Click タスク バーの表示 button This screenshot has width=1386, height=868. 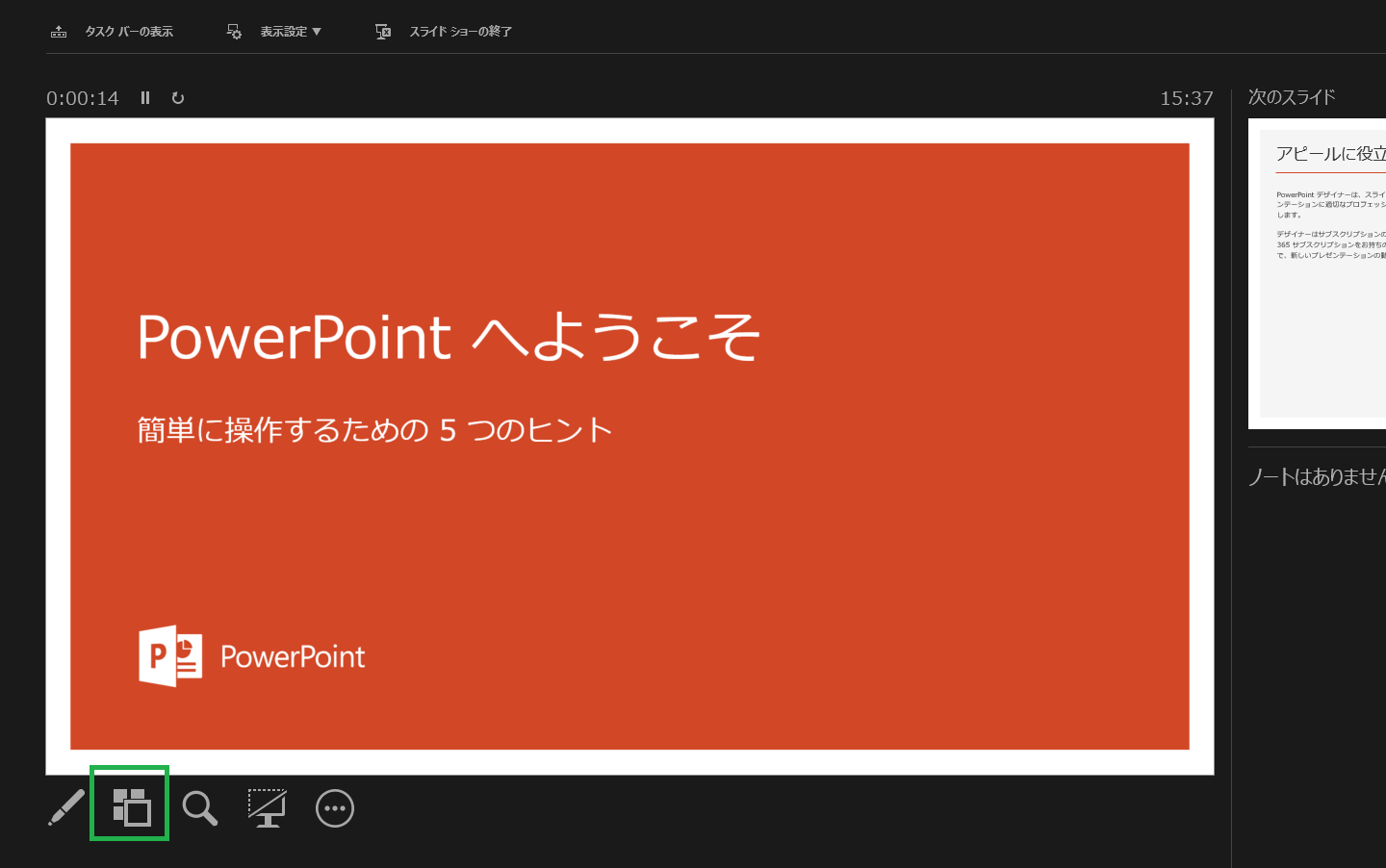coord(112,32)
